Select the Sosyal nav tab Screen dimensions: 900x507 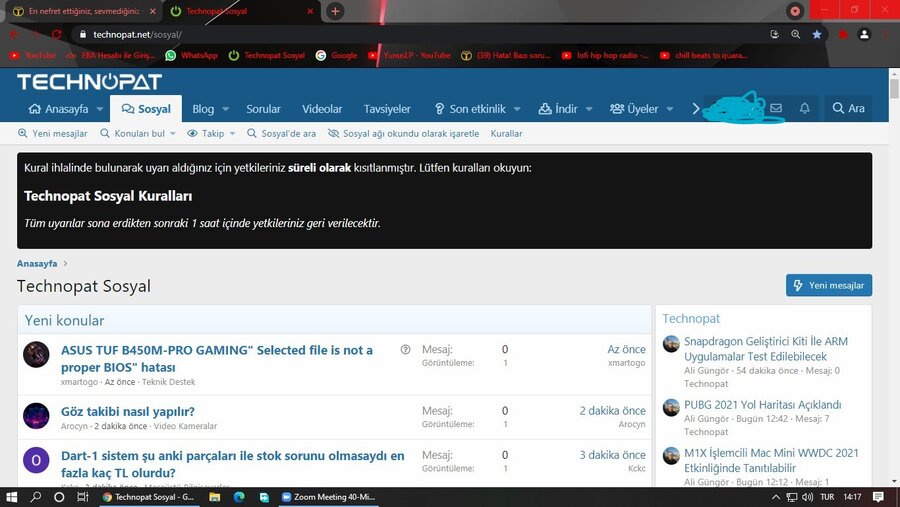point(146,109)
